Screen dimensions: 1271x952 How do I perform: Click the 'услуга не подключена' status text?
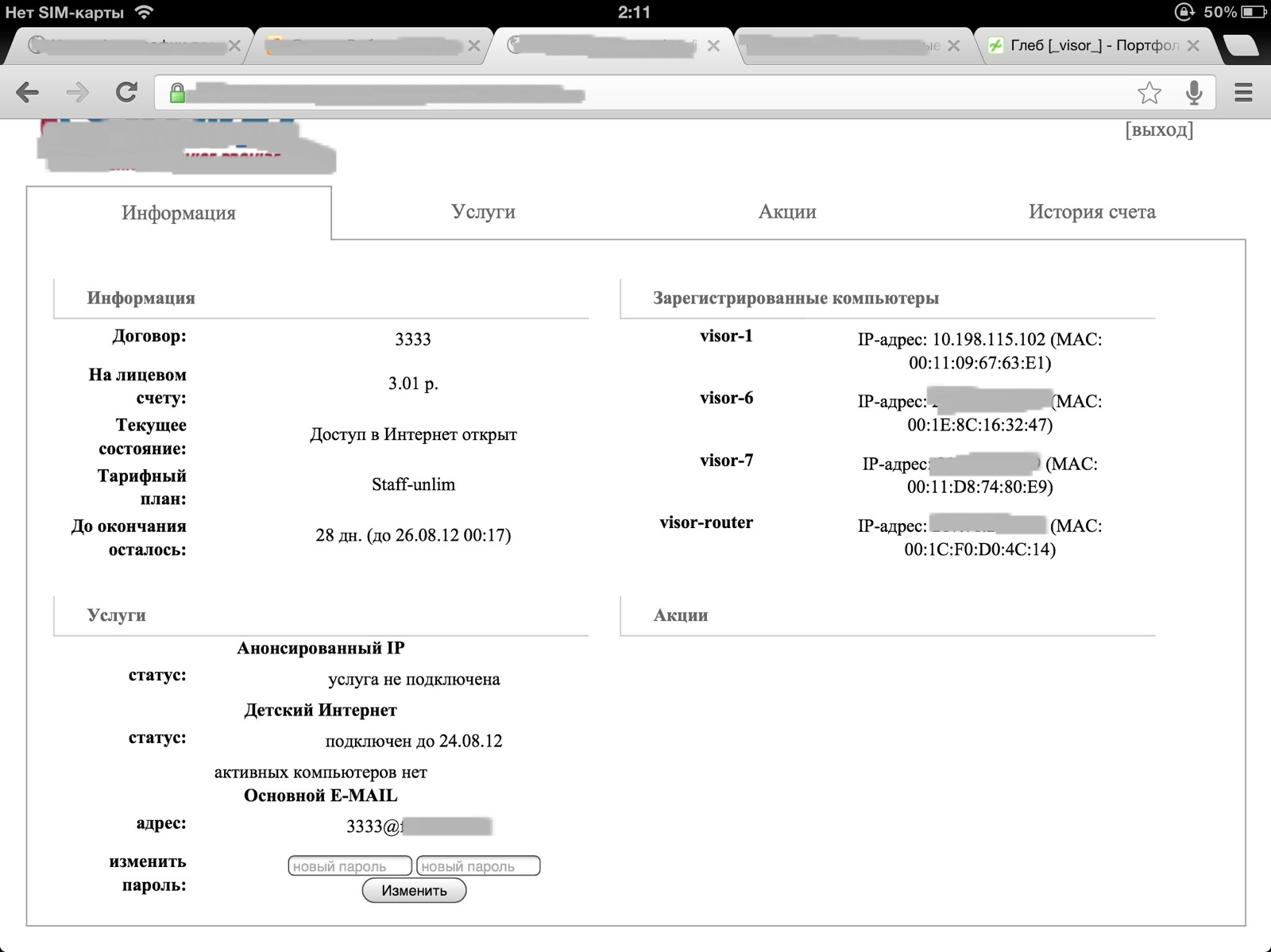[414, 680]
